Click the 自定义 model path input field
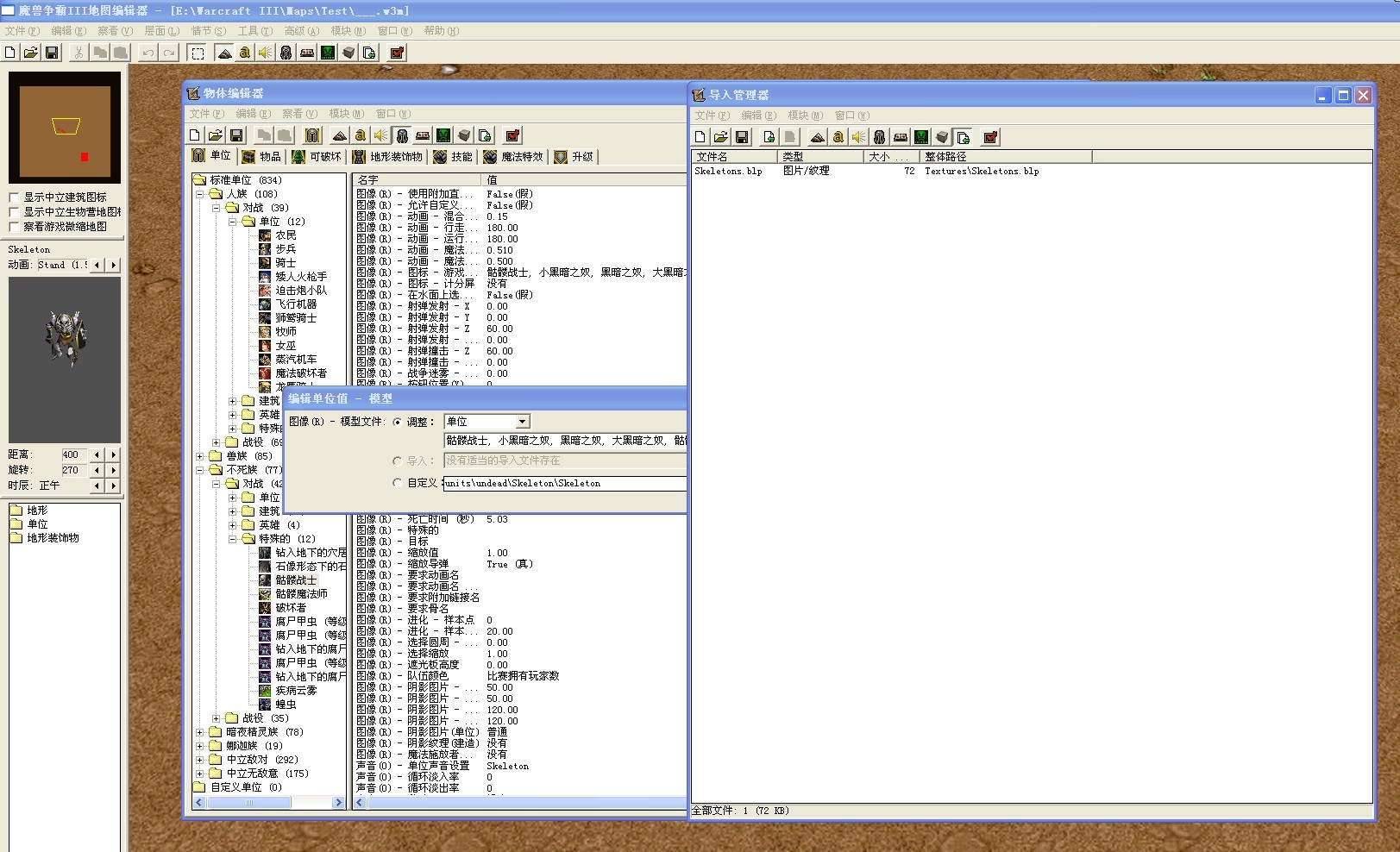The height and width of the screenshot is (852, 1400). click(565, 483)
